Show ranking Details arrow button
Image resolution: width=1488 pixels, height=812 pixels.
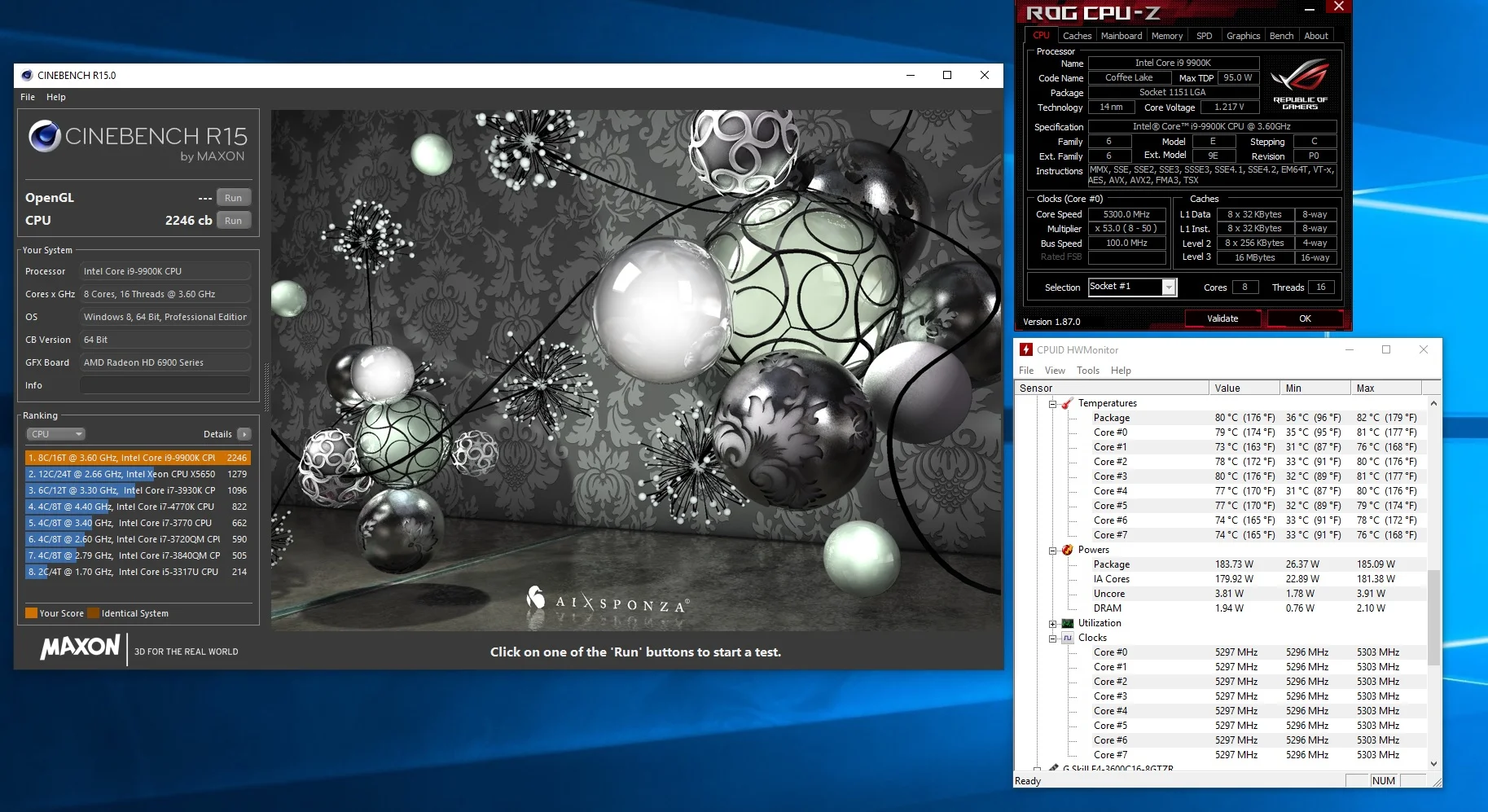coord(244,434)
